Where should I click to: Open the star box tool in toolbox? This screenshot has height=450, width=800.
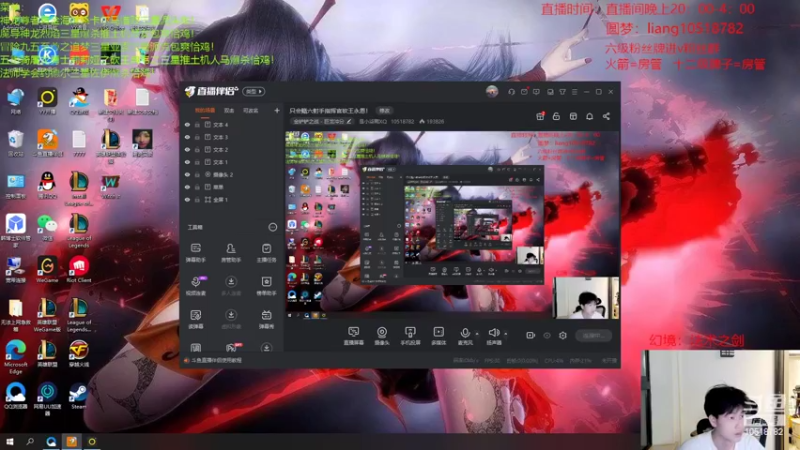click(x=266, y=286)
